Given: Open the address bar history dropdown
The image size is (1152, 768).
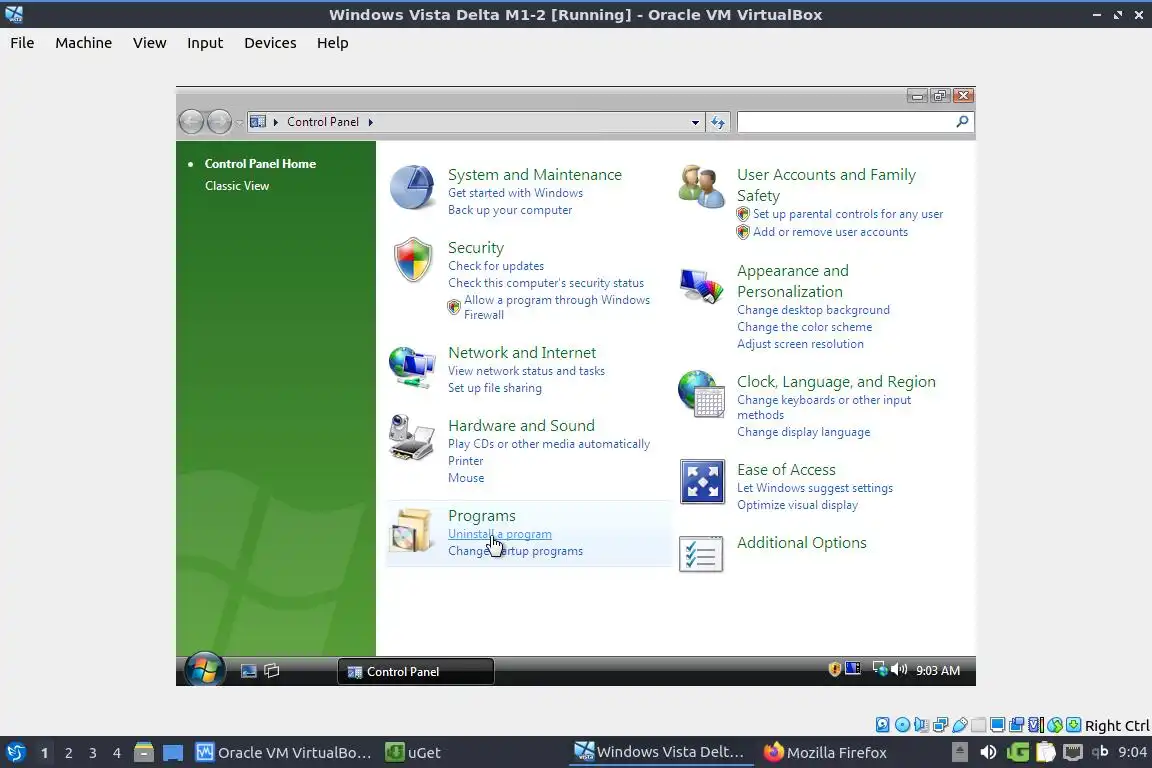Looking at the screenshot, I should coord(695,123).
